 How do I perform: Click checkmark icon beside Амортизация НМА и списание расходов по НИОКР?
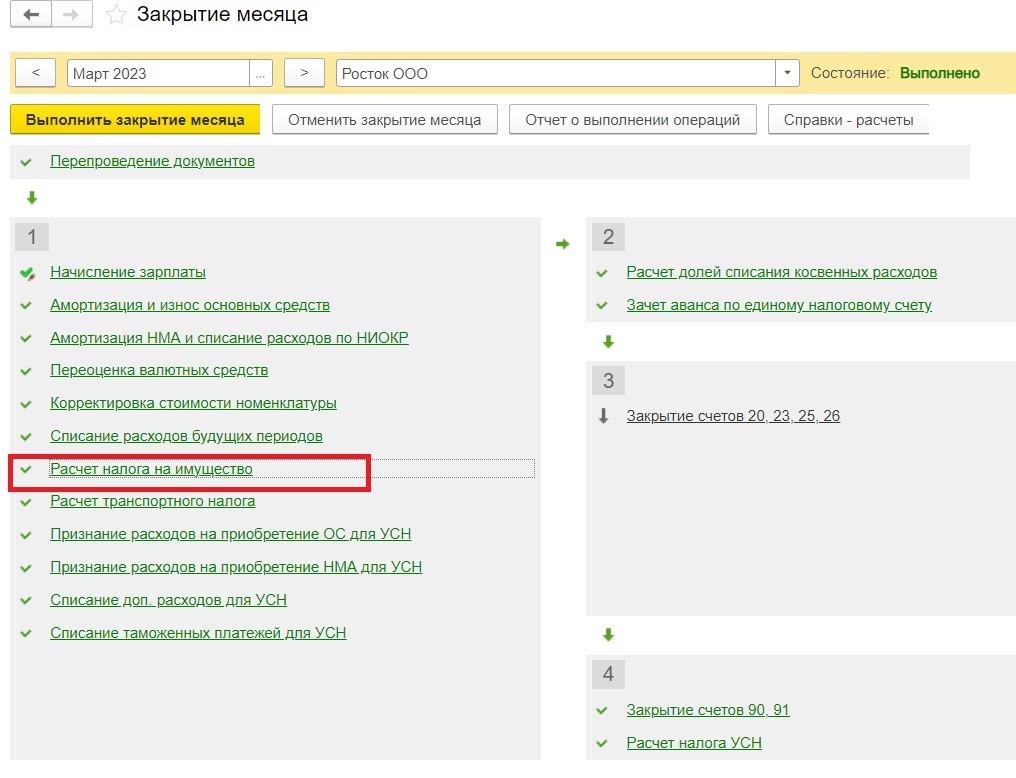(26, 339)
